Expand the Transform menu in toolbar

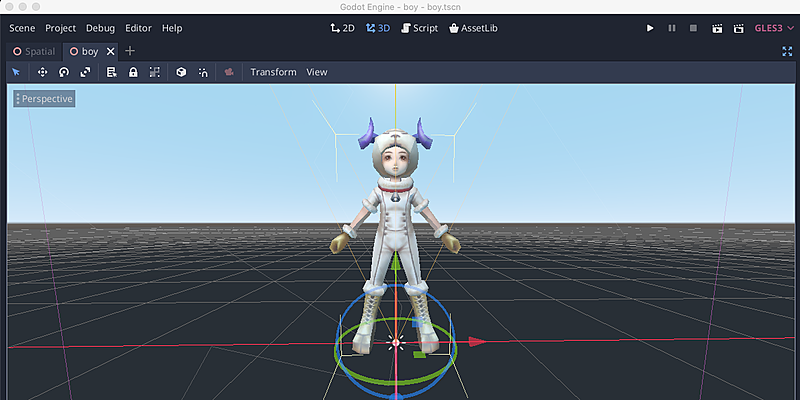[273, 72]
